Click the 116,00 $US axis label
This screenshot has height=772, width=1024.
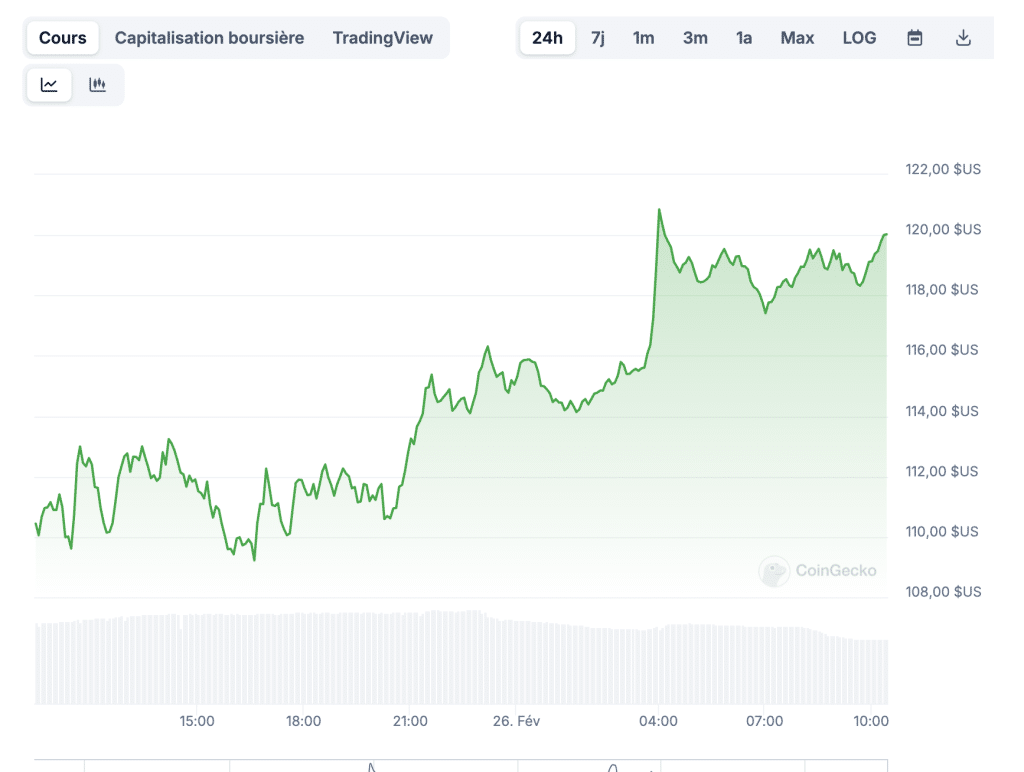click(942, 349)
